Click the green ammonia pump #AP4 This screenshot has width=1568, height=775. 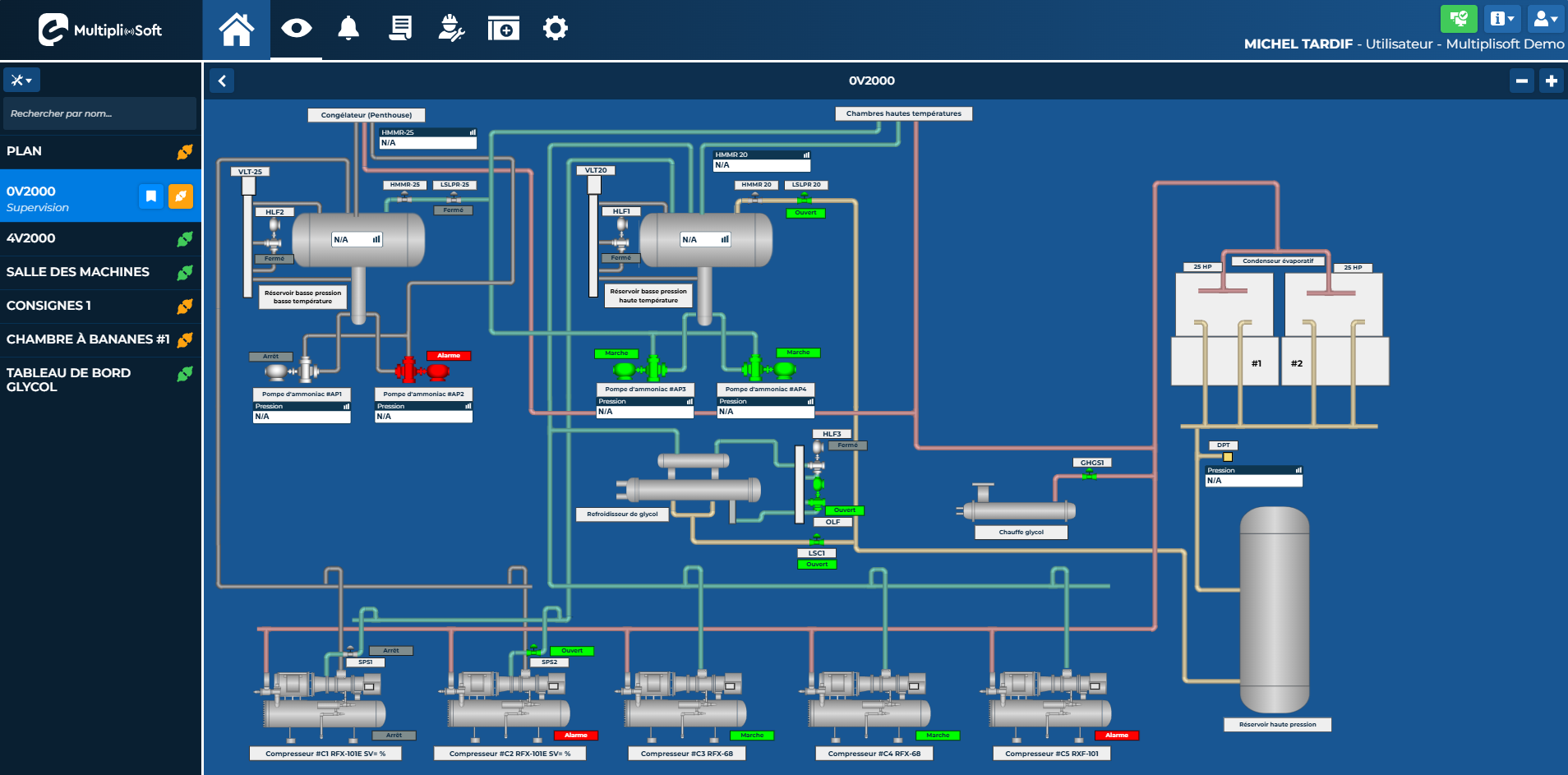[768, 369]
